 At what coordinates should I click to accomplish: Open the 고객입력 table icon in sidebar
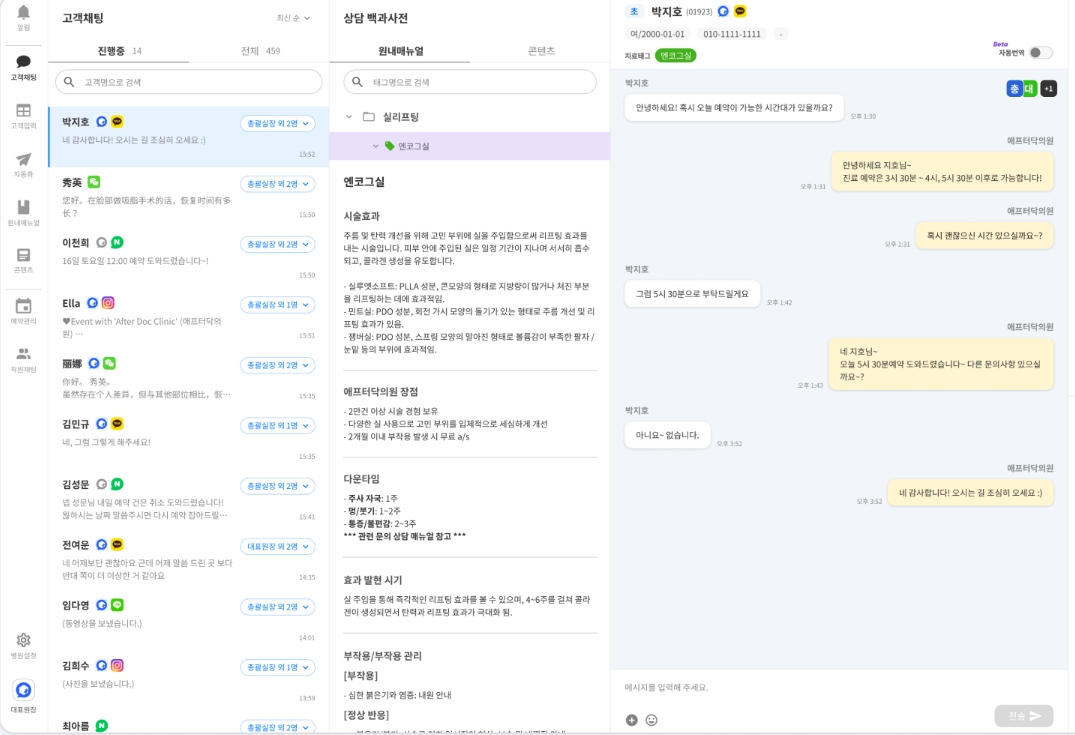[23, 110]
